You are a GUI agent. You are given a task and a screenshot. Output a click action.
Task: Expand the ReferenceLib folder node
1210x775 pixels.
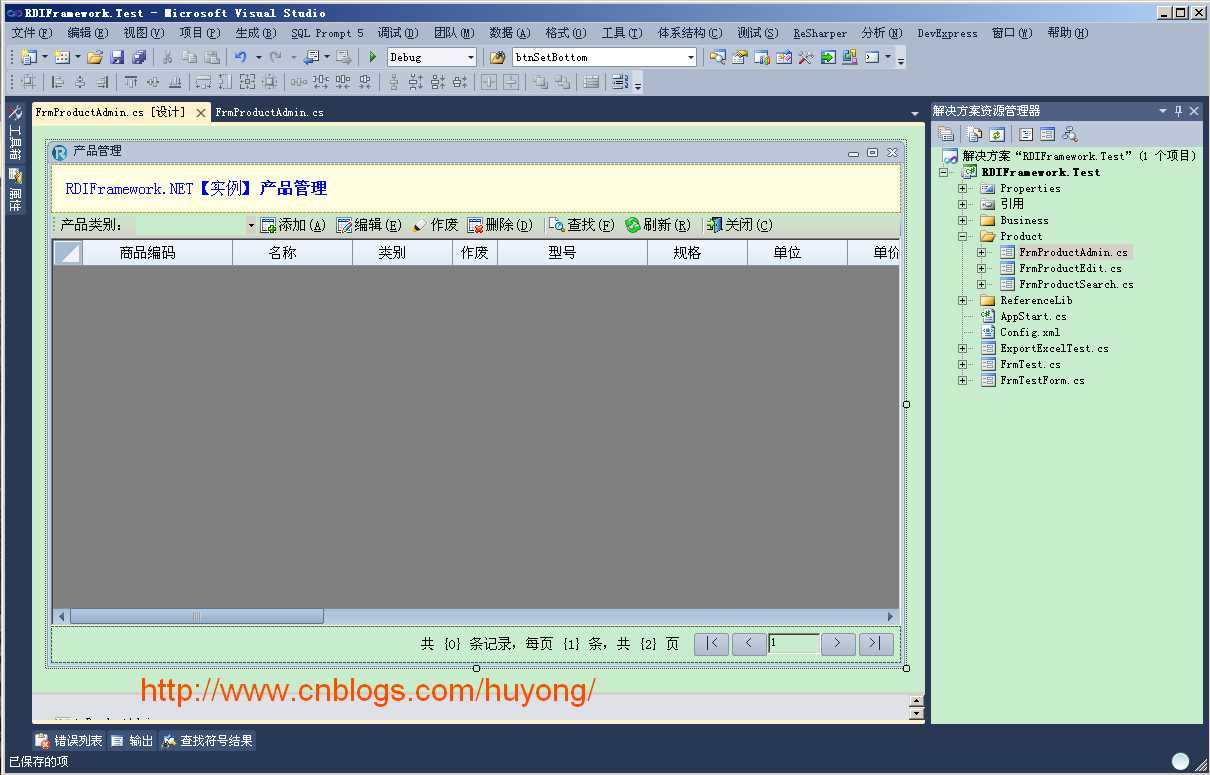pyautogui.click(x=962, y=301)
